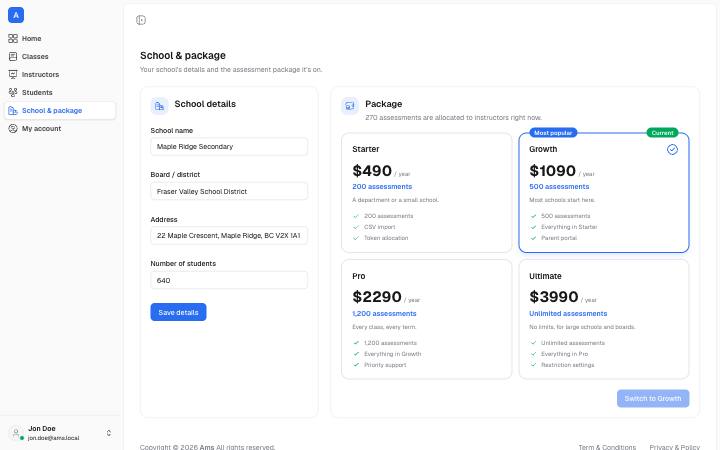
Task: Open the Instructors menu item
Action: tap(60, 74)
